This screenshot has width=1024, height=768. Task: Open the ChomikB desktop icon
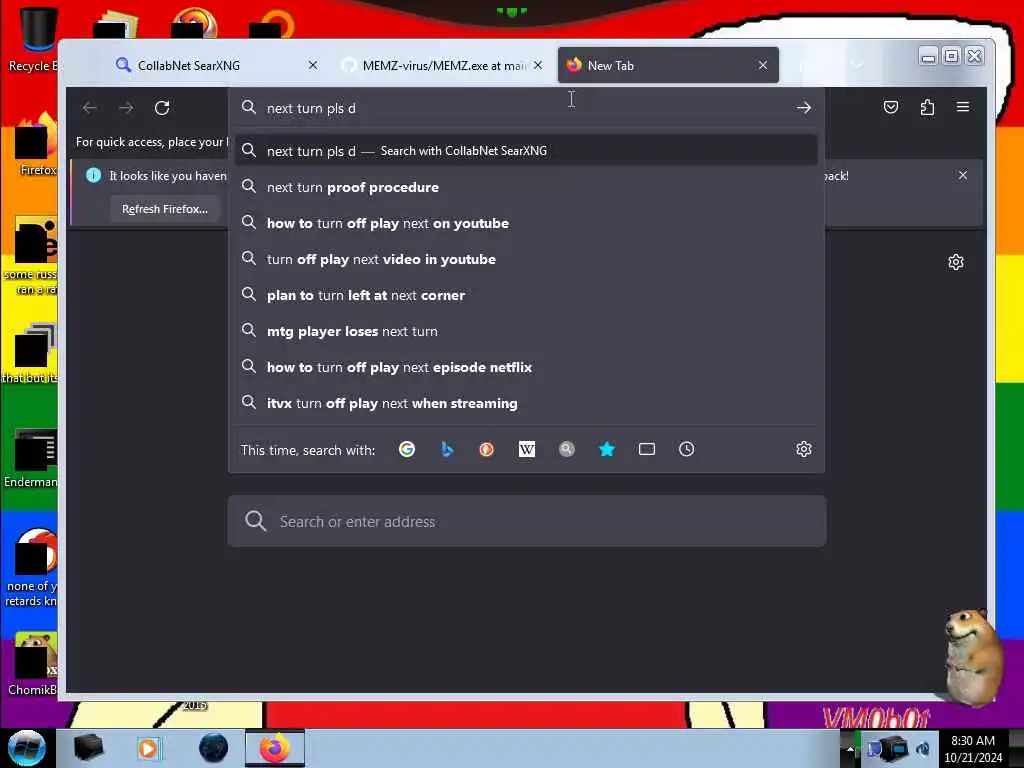33,664
